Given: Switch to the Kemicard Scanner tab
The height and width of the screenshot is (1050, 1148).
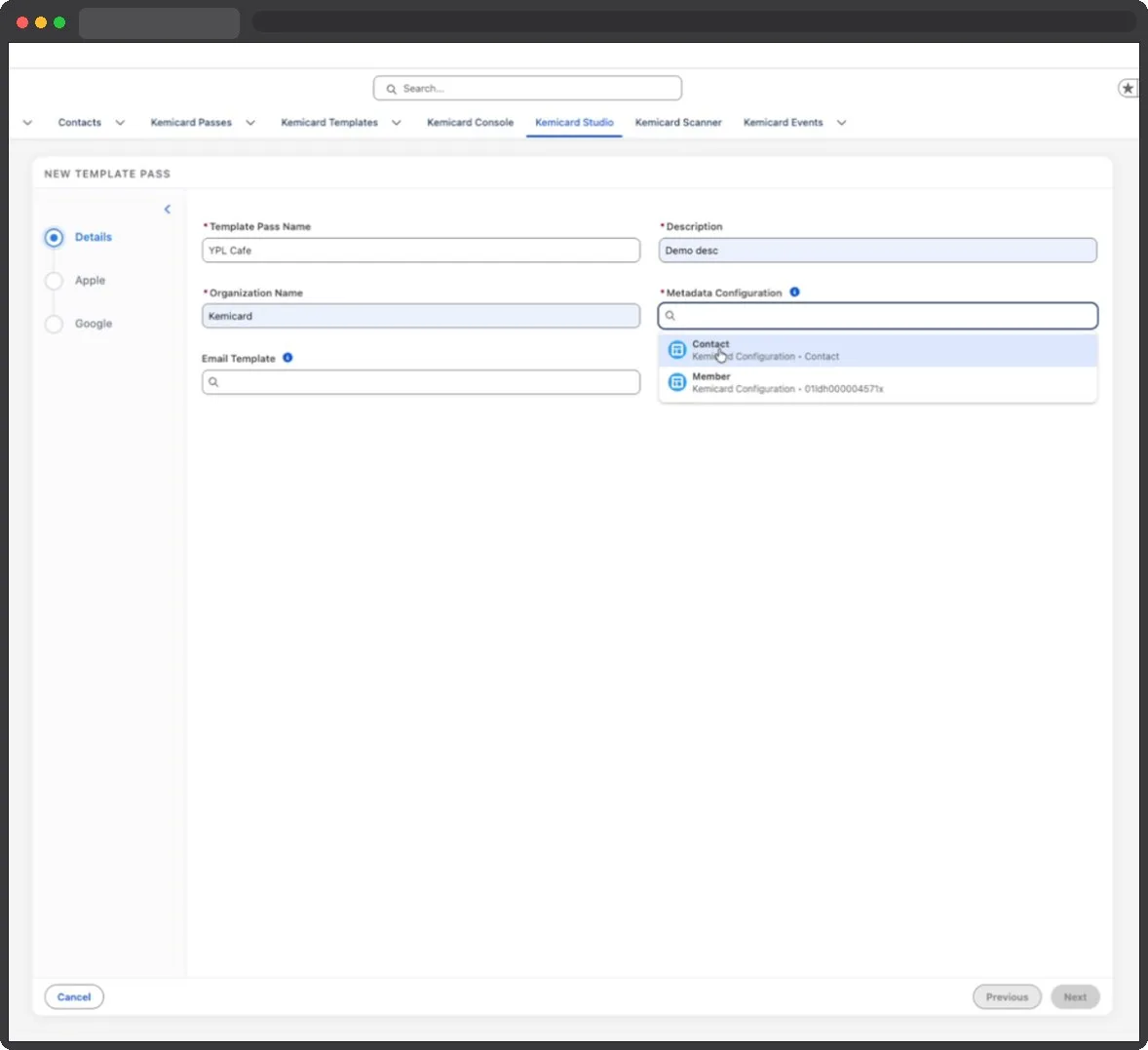Looking at the screenshot, I should coord(678,122).
